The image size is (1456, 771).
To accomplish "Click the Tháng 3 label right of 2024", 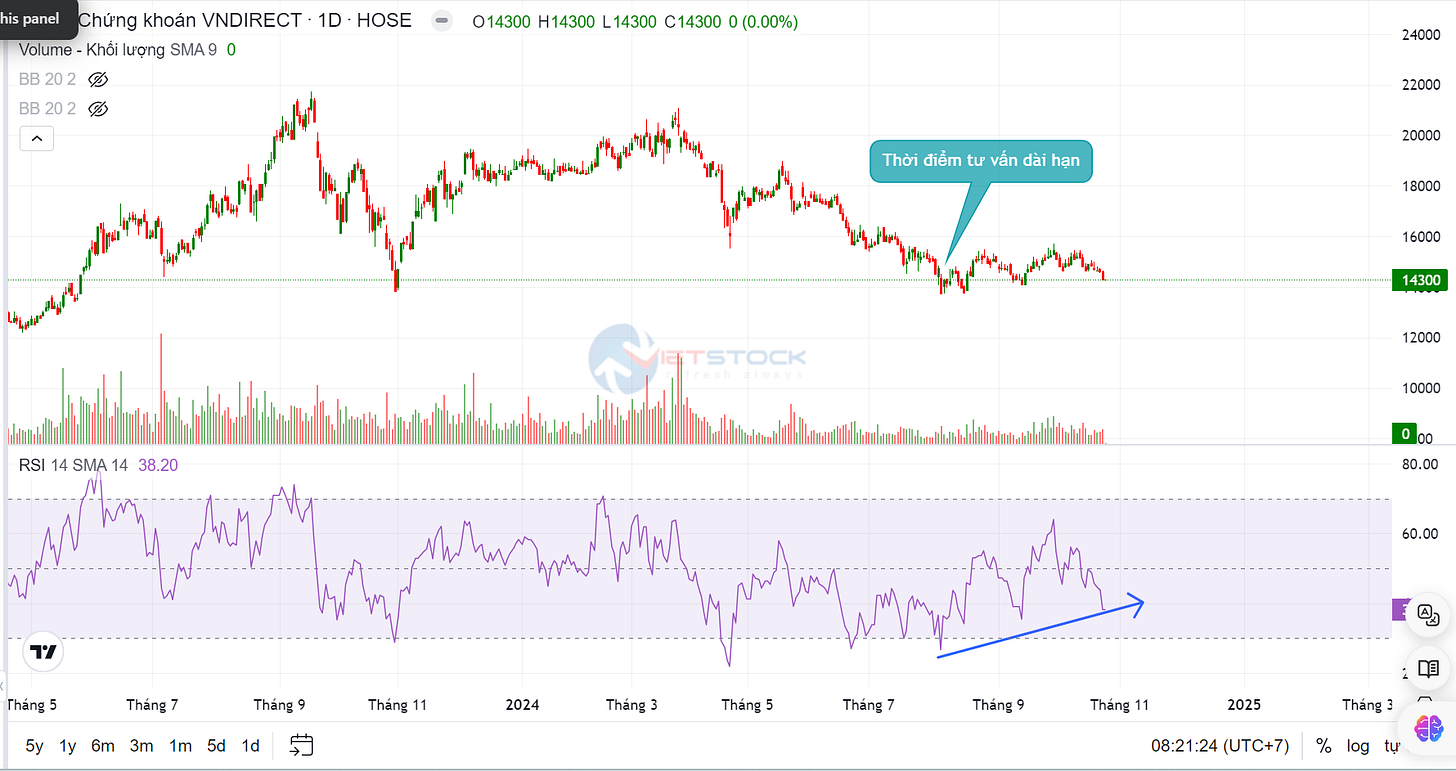I will [632, 705].
